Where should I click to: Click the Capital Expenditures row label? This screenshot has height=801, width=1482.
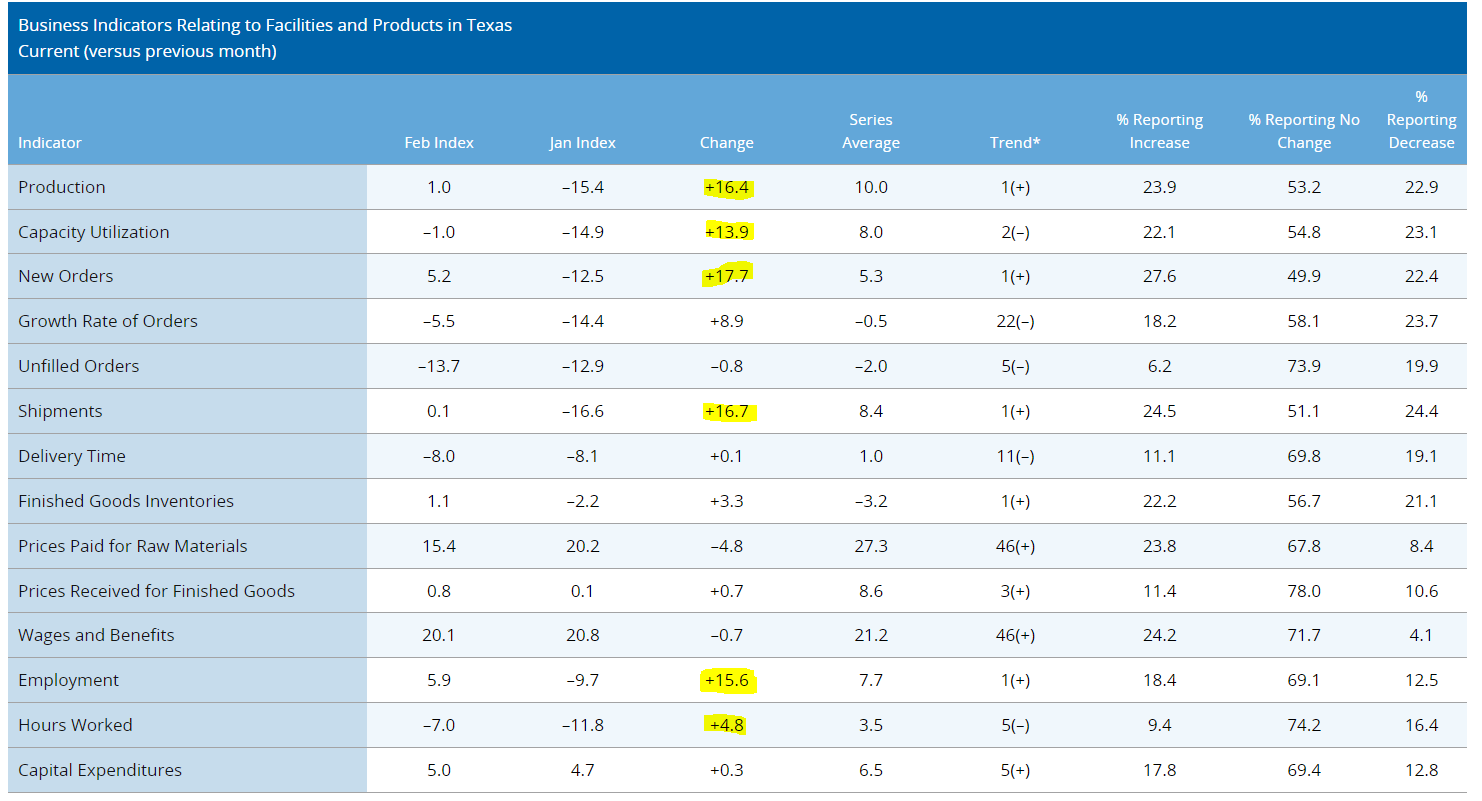pyautogui.click(x=100, y=770)
